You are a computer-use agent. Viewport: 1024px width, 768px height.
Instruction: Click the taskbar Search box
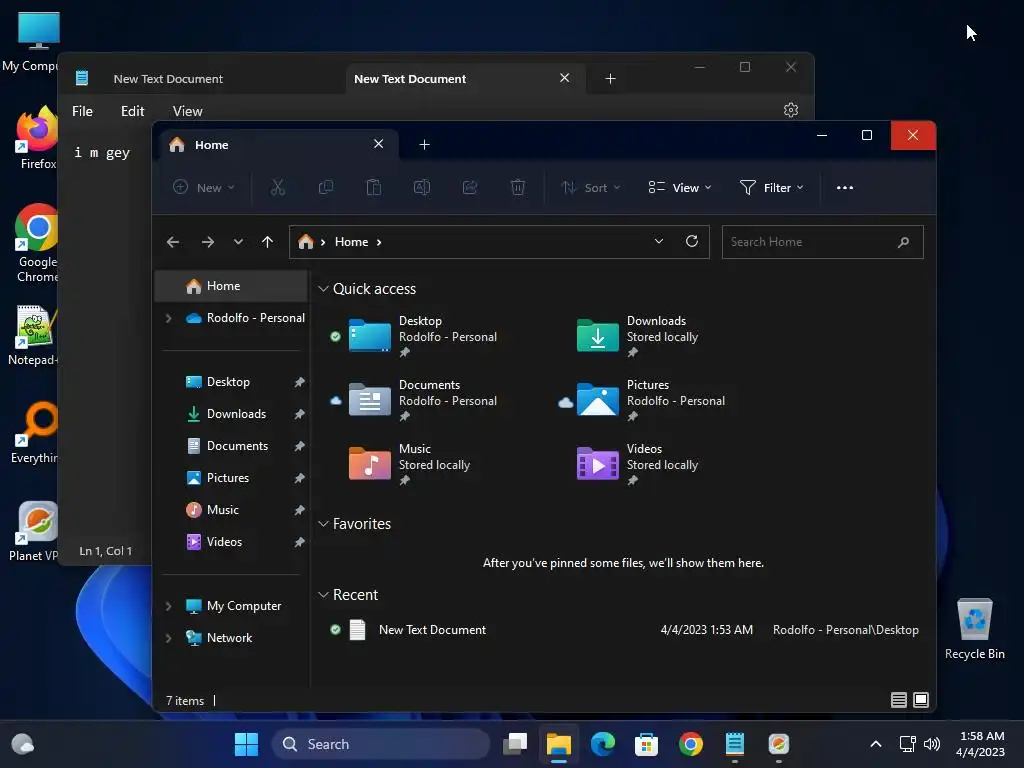381,744
